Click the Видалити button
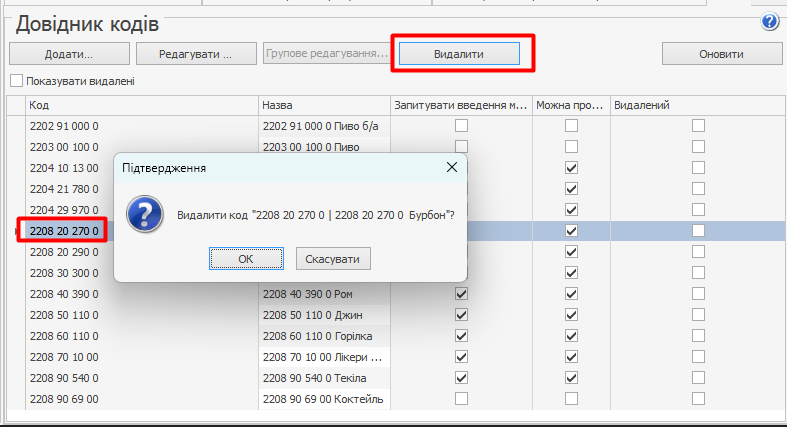Viewport: 787px width, 427px height. coord(459,53)
